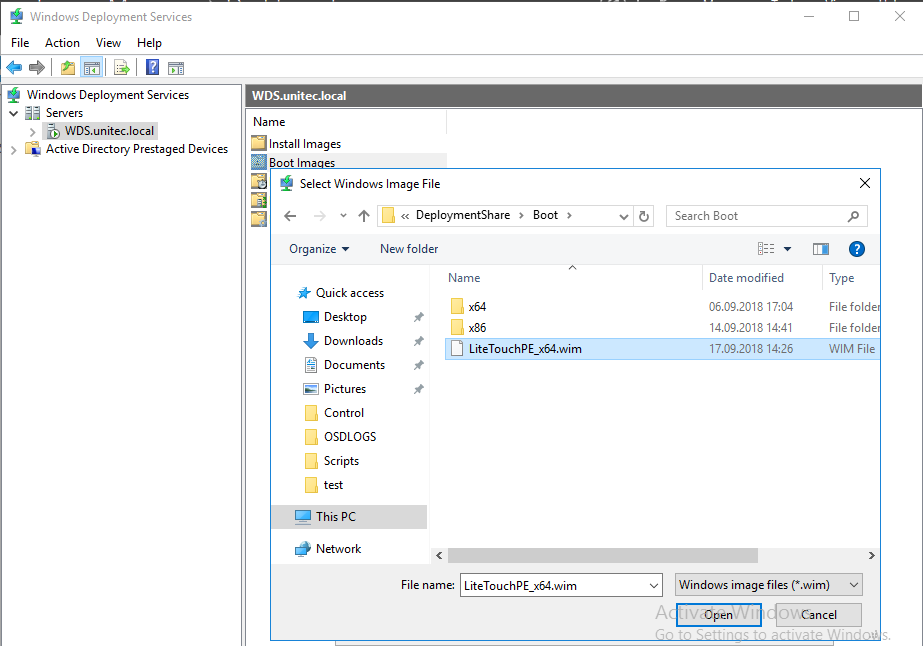The width and height of the screenshot is (923, 646).
Task: Expand the WDS.unitec.local tree node
Action: pos(32,131)
